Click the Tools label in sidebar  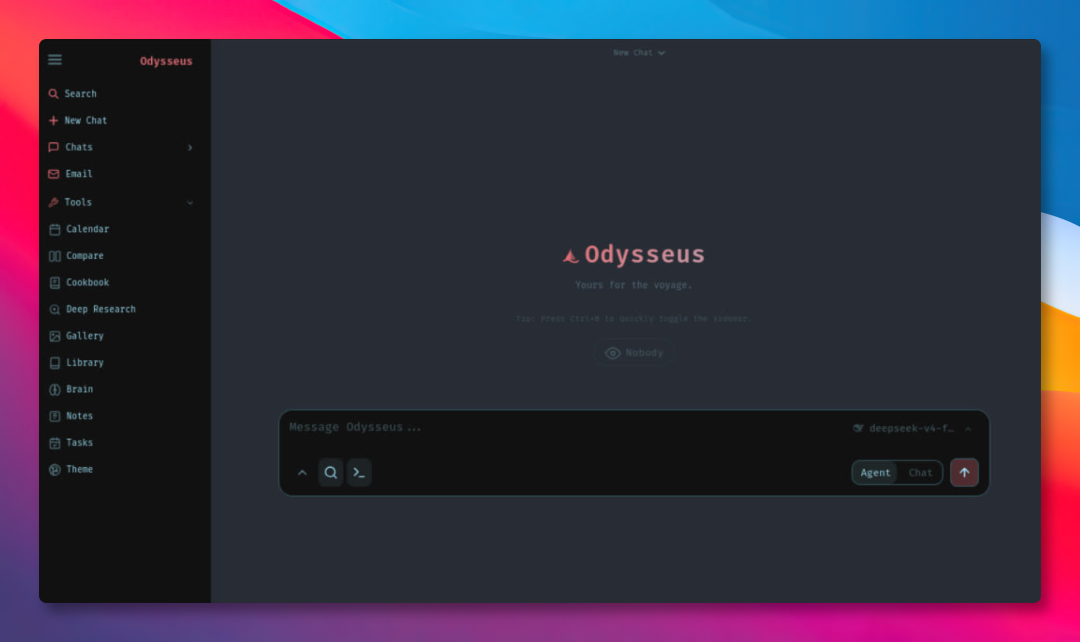coord(78,203)
